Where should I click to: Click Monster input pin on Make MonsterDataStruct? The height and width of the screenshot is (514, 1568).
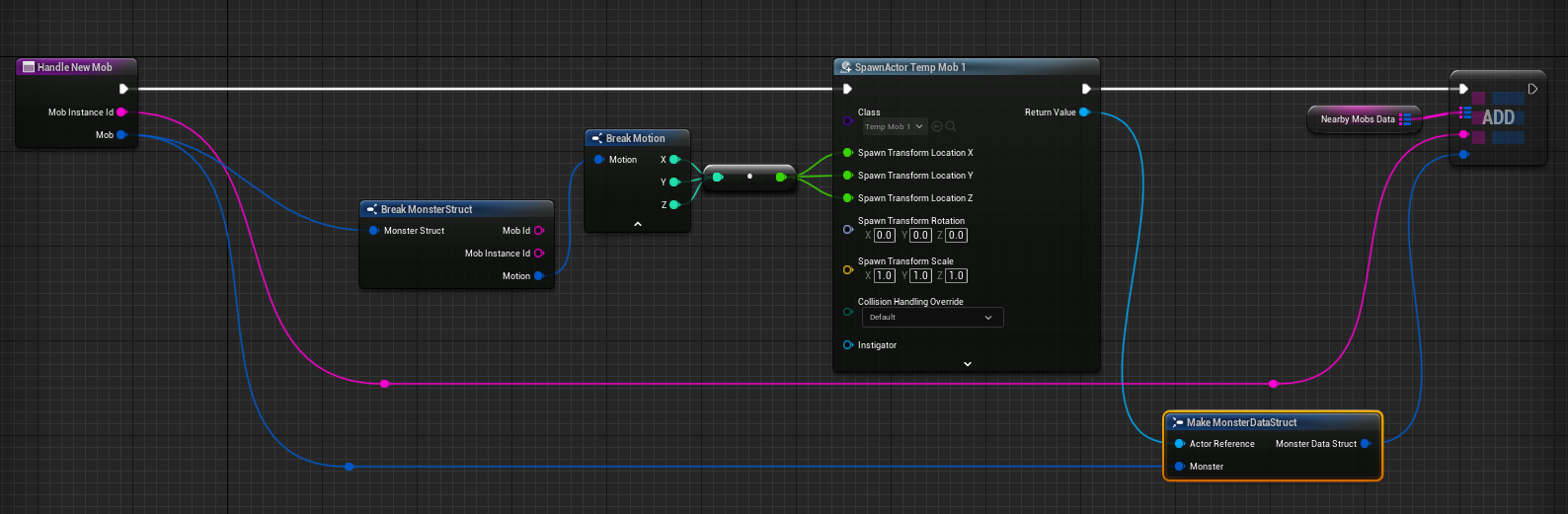[x=1180, y=467]
